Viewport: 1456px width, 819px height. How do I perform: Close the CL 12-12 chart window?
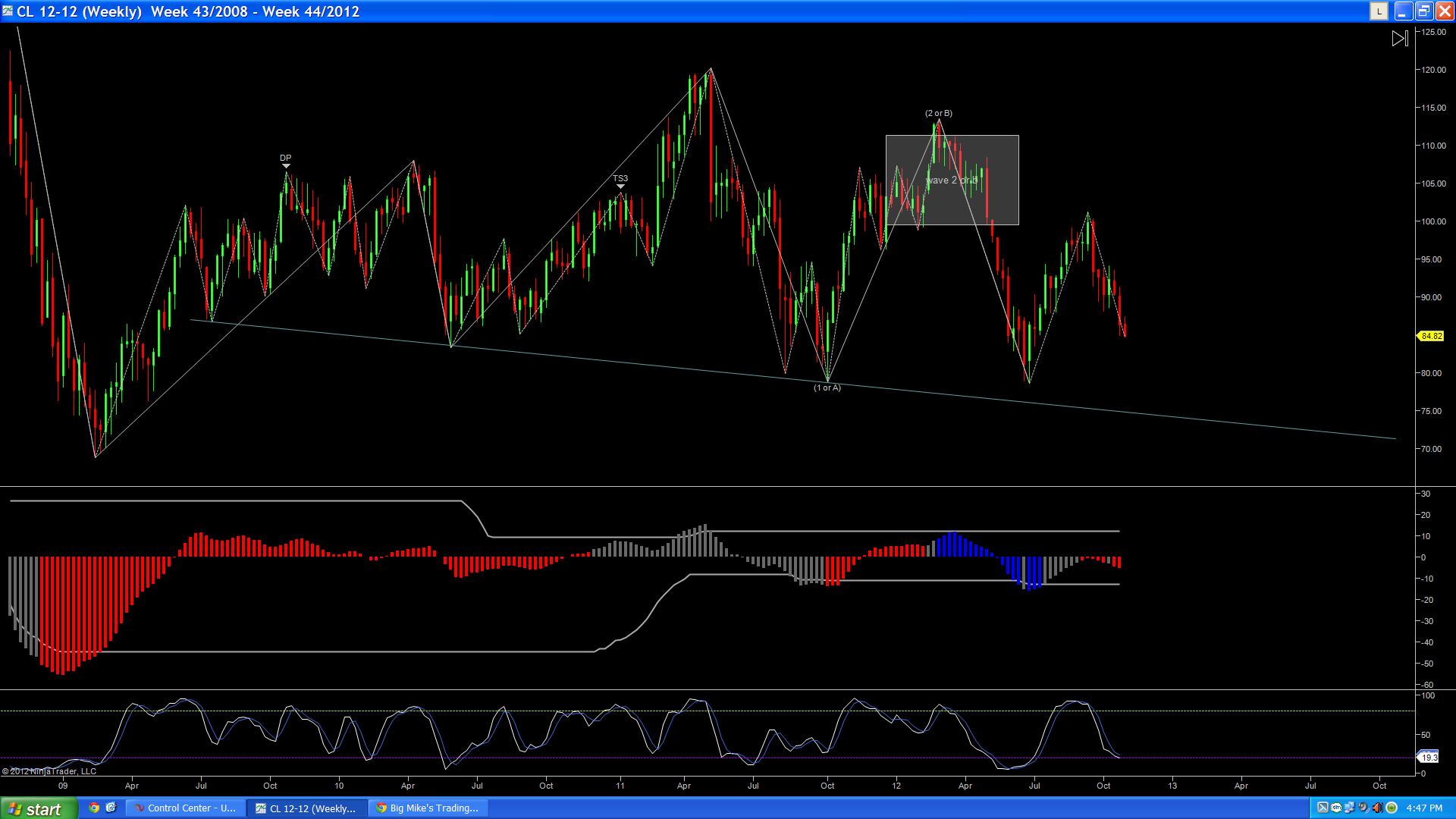[x=1445, y=11]
